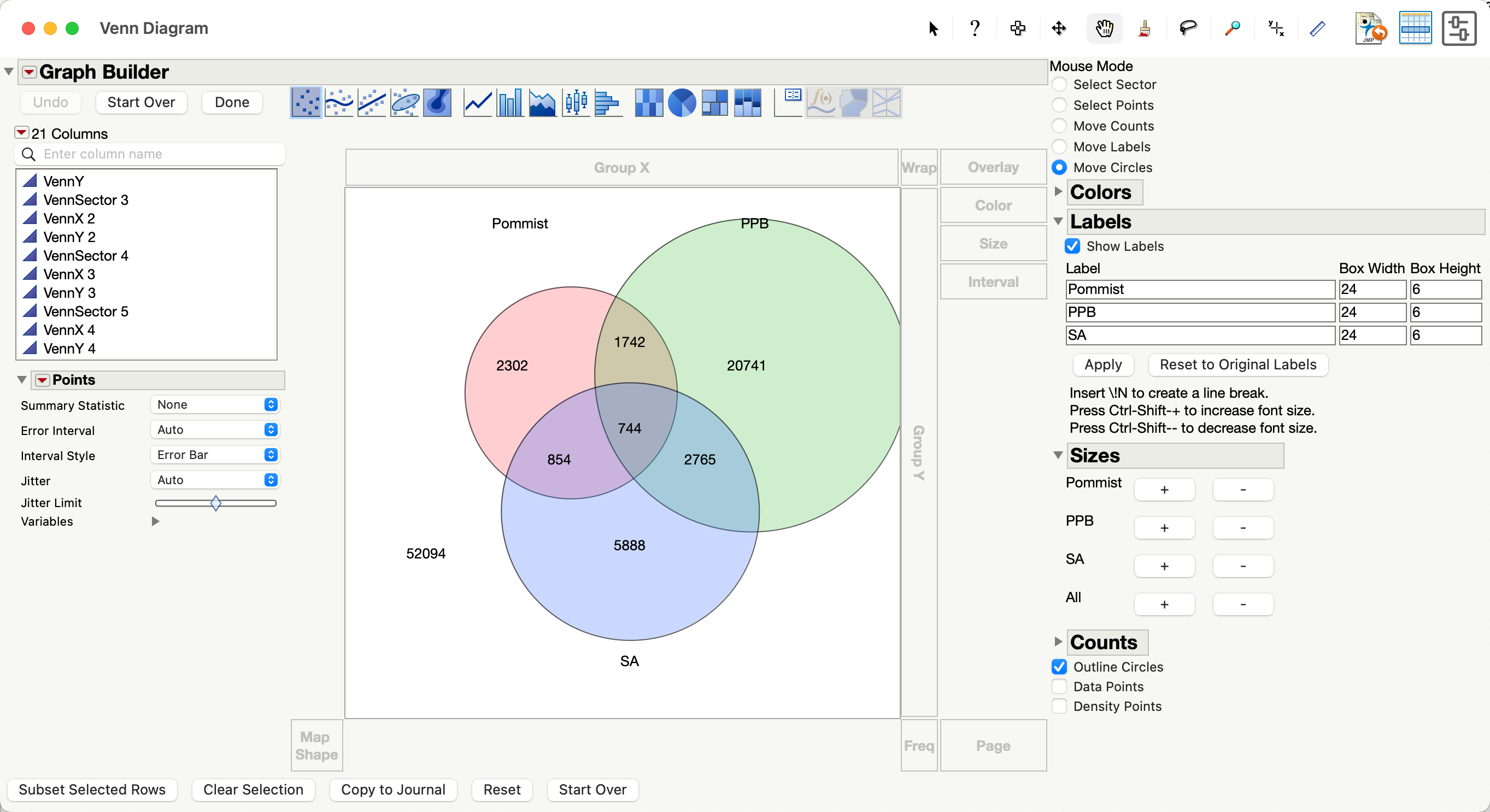Viewport: 1490px width, 812px height.
Task: Click the Brush tool in toolbar
Action: 1144,28
